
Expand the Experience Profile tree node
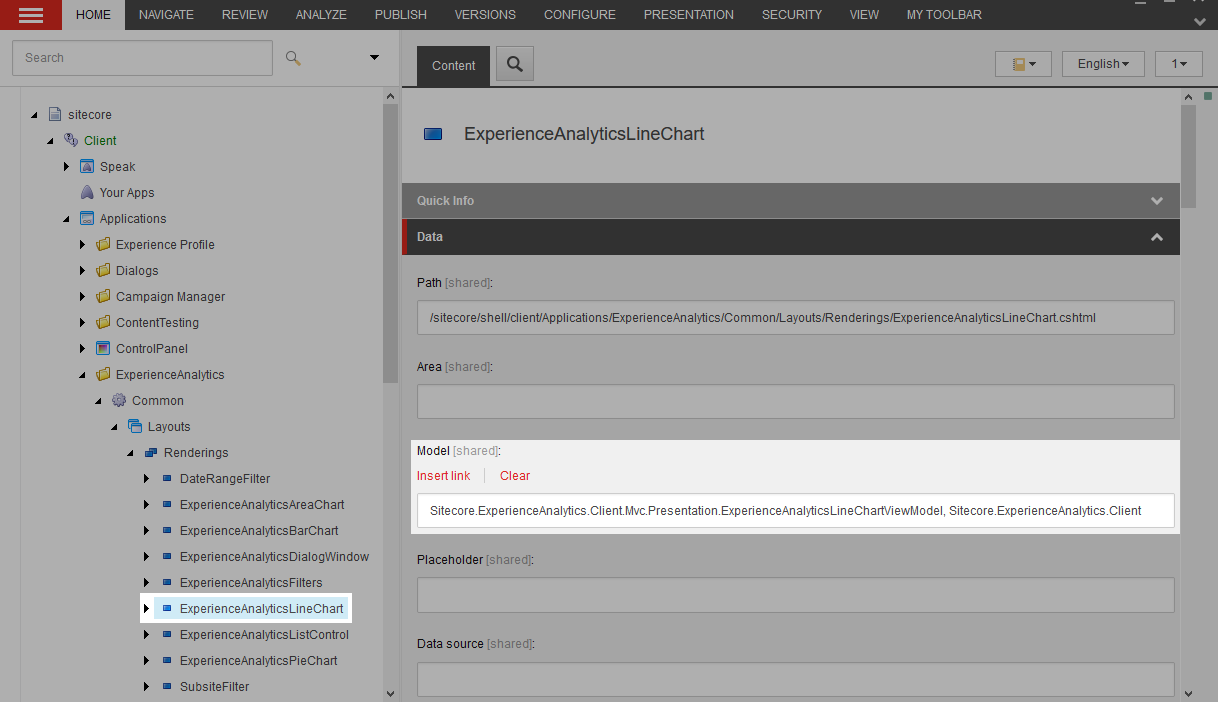point(82,244)
